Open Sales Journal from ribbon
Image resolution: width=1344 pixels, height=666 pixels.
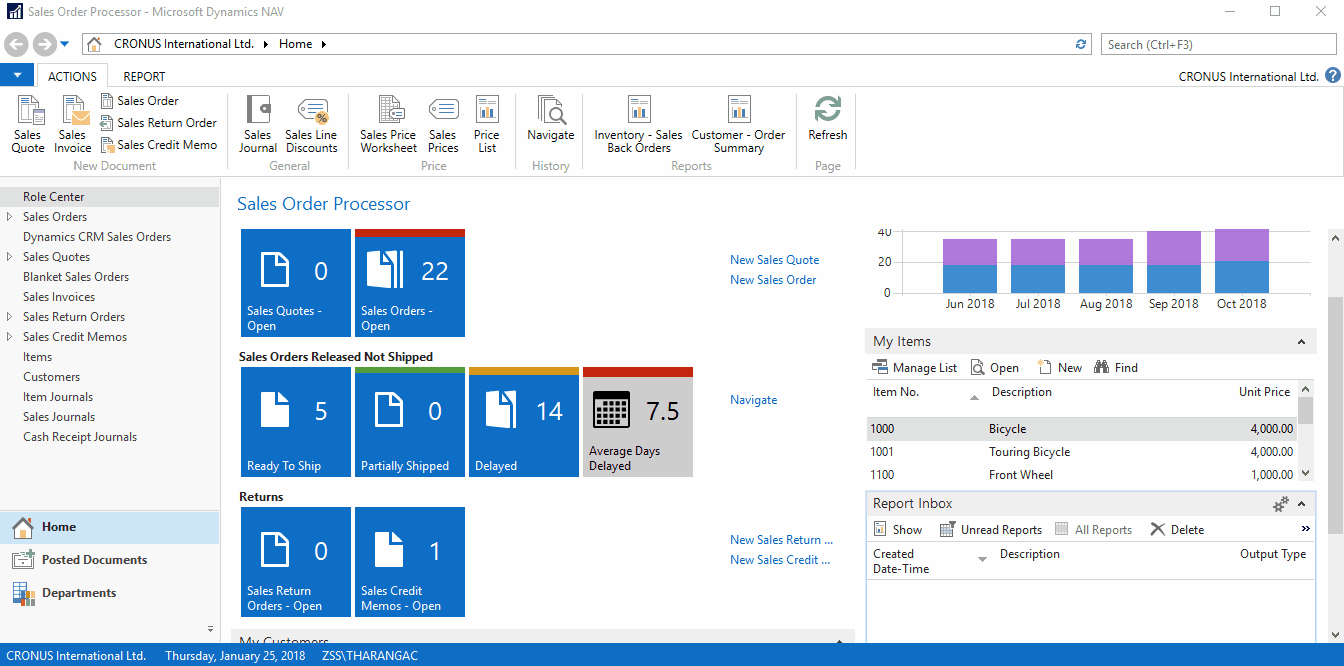tap(257, 125)
